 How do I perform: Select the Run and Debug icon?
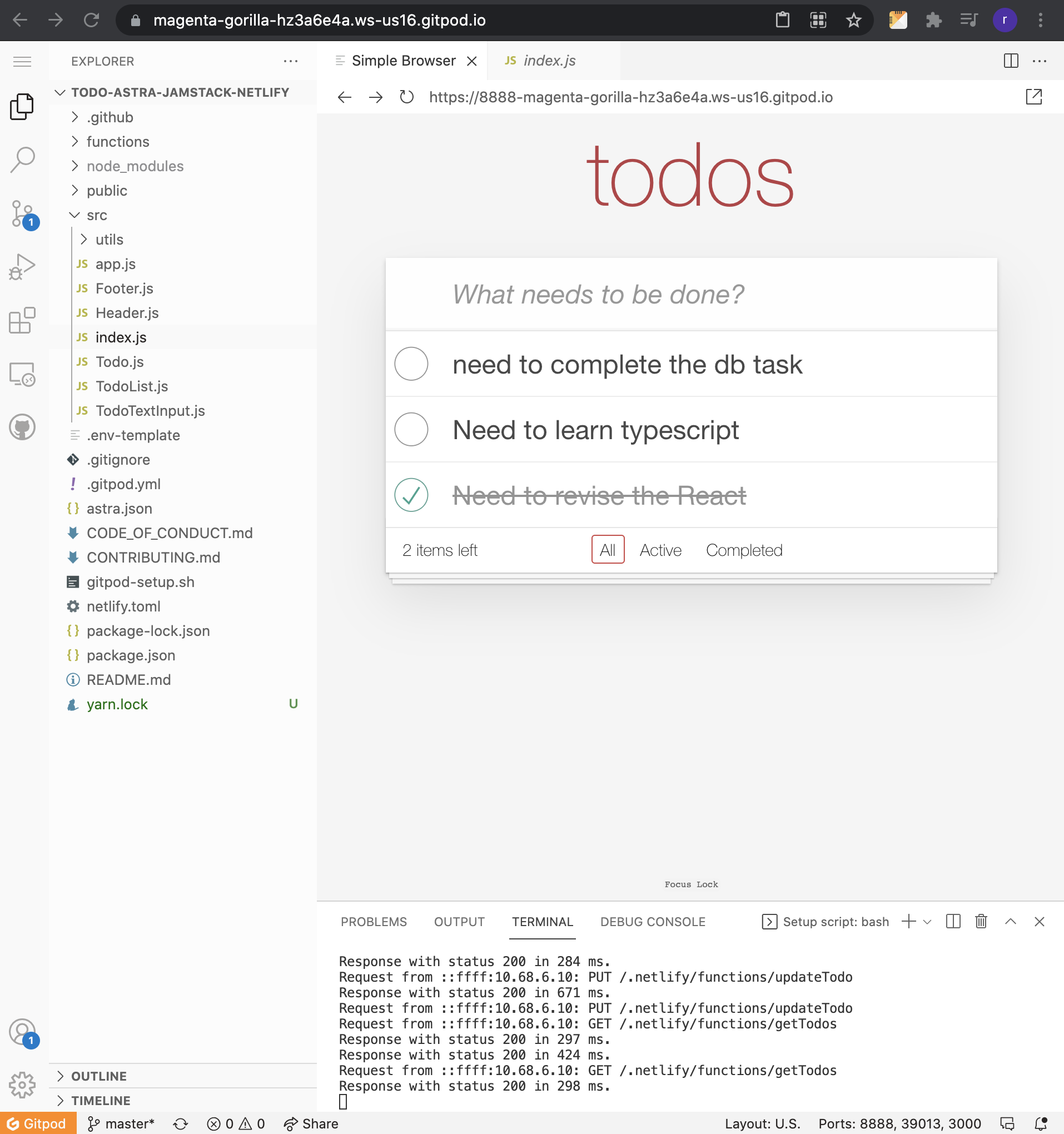[22, 265]
